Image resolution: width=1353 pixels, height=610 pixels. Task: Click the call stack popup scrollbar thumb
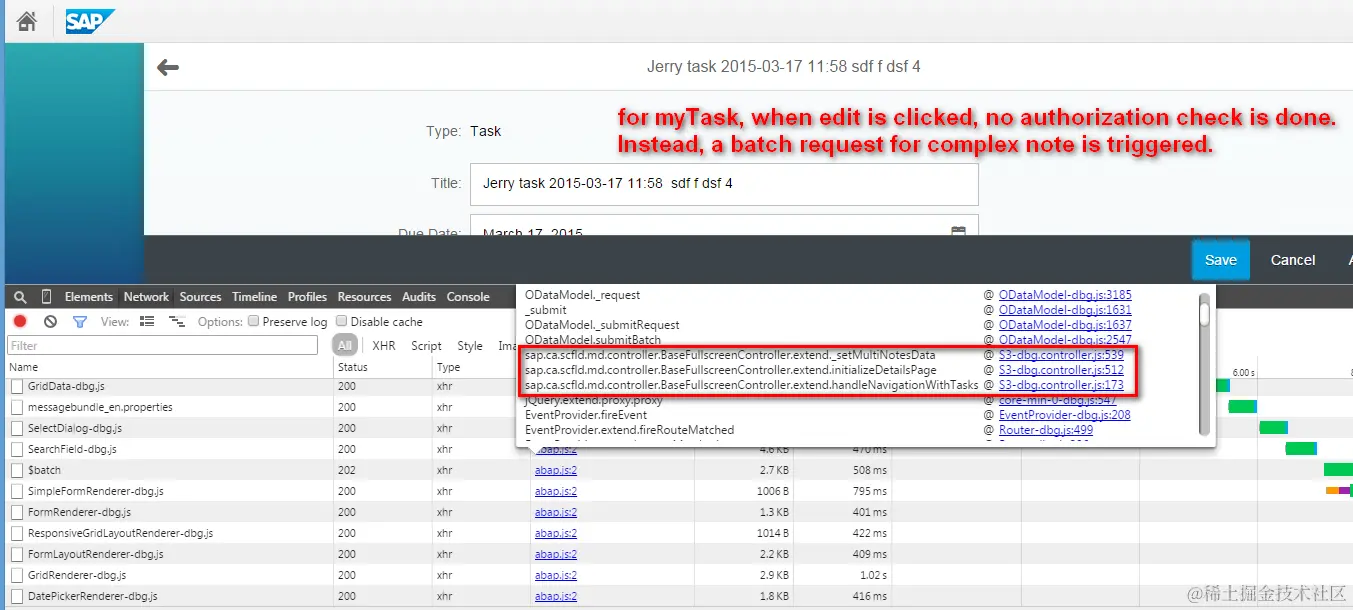pos(1205,315)
